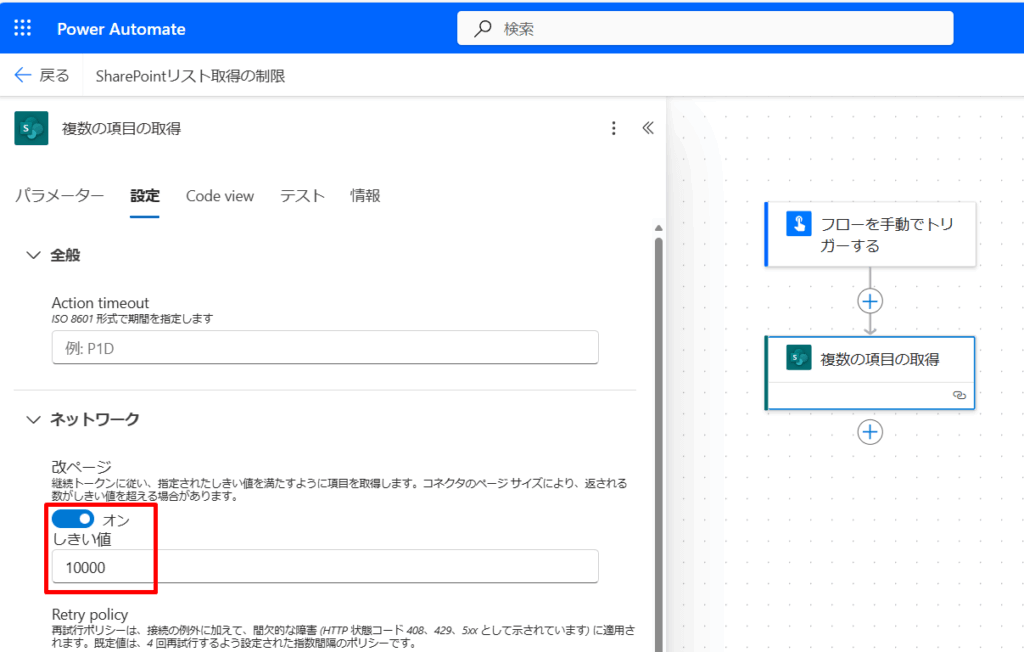Image resolution: width=1024 pixels, height=652 pixels.
Task: Click the SharePoint icon in panel header
Action: point(31,128)
